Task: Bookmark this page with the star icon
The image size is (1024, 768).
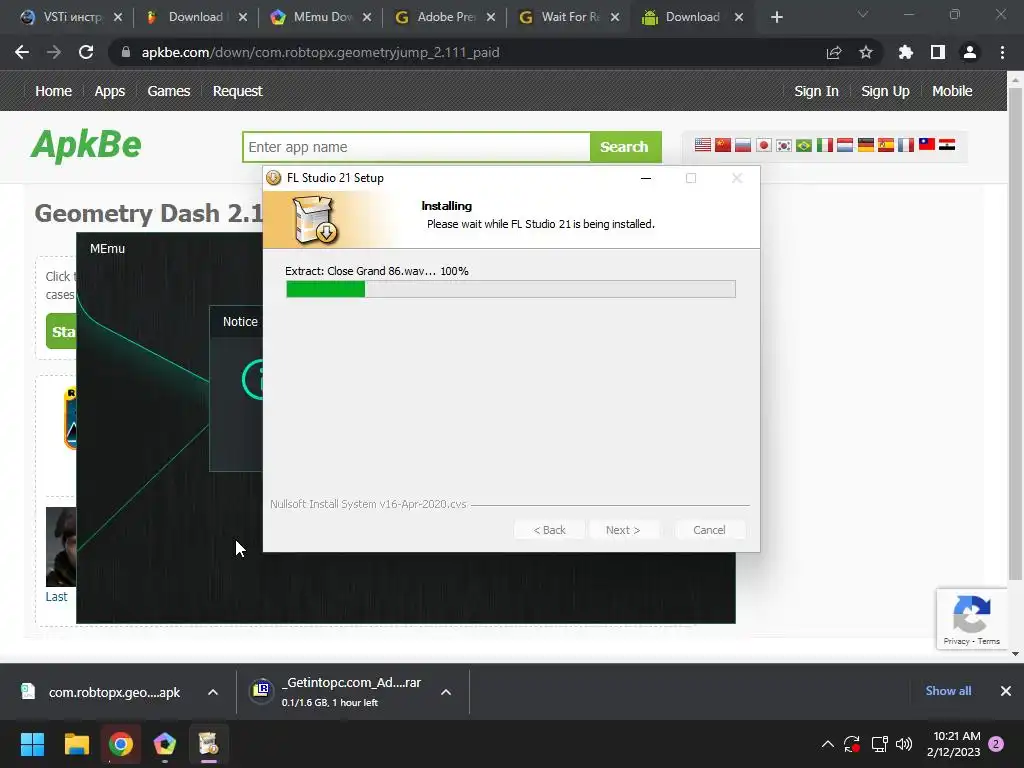Action: tap(866, 52)
